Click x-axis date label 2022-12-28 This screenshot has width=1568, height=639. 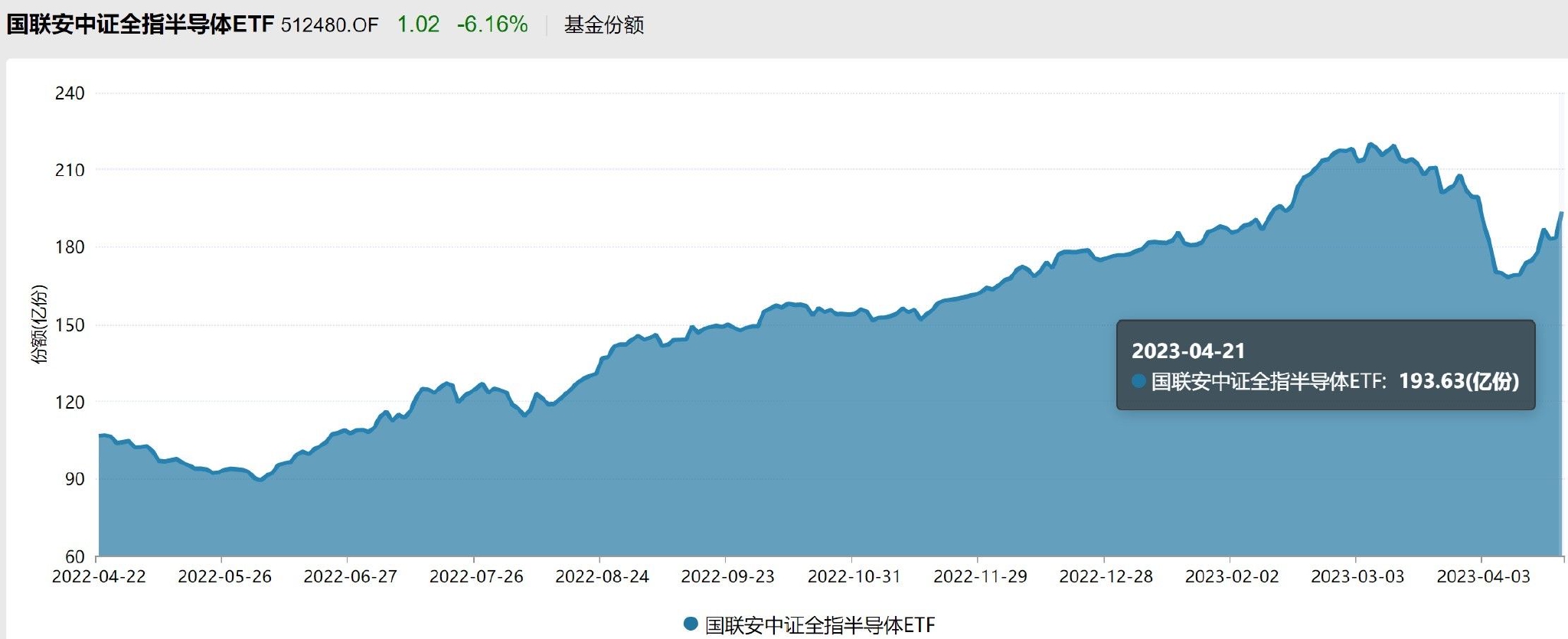click(1106, 577)
